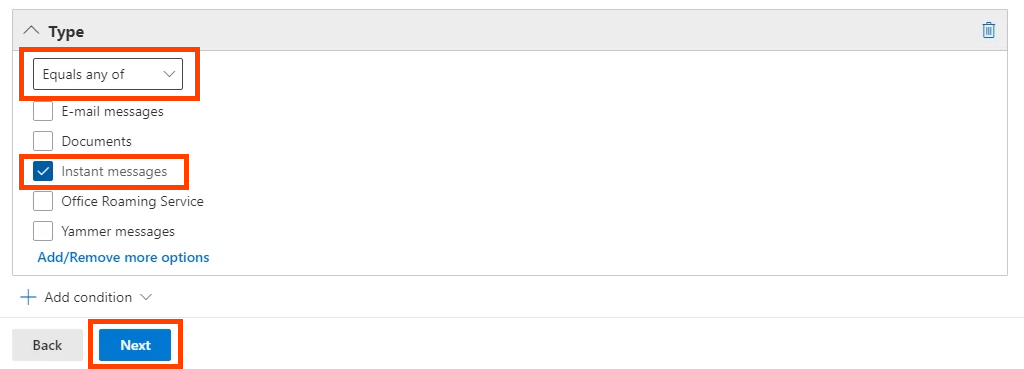This screenshot has height=369, width=1024.
Task: Click the Type section heading text
Action: 66,31
